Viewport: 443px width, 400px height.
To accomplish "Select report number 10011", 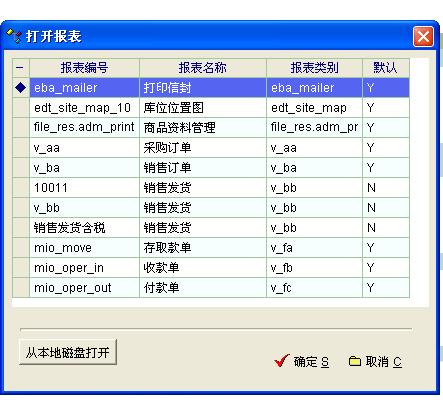I will click(211, 188).
